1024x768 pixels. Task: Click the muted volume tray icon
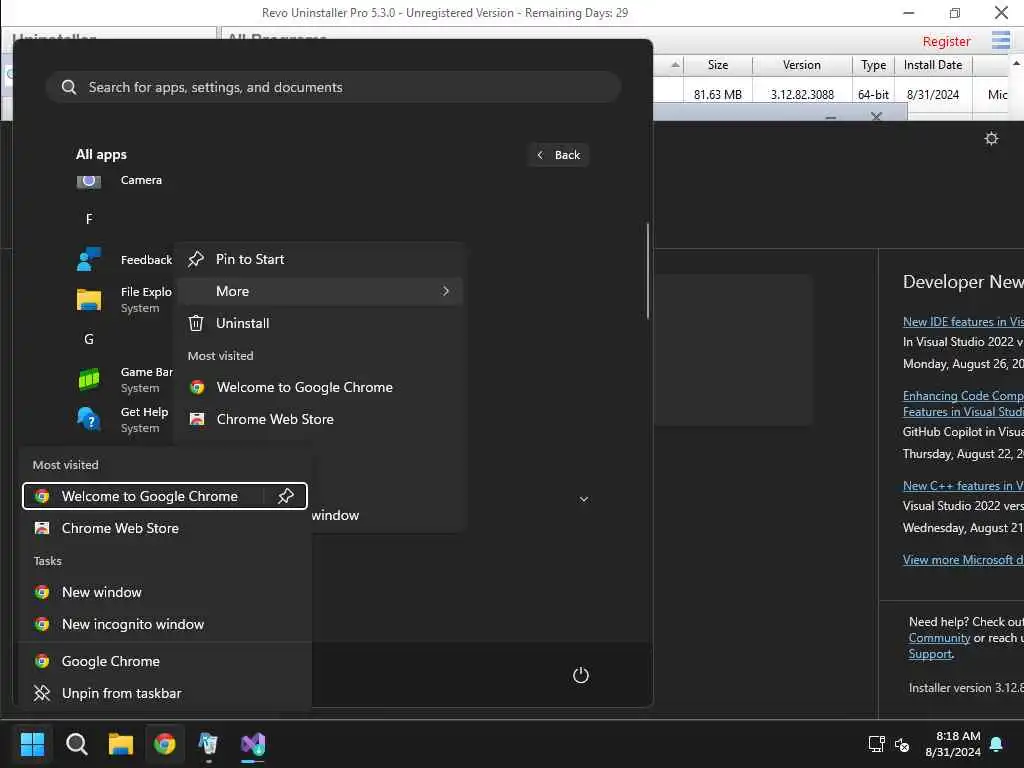(902, 744)
